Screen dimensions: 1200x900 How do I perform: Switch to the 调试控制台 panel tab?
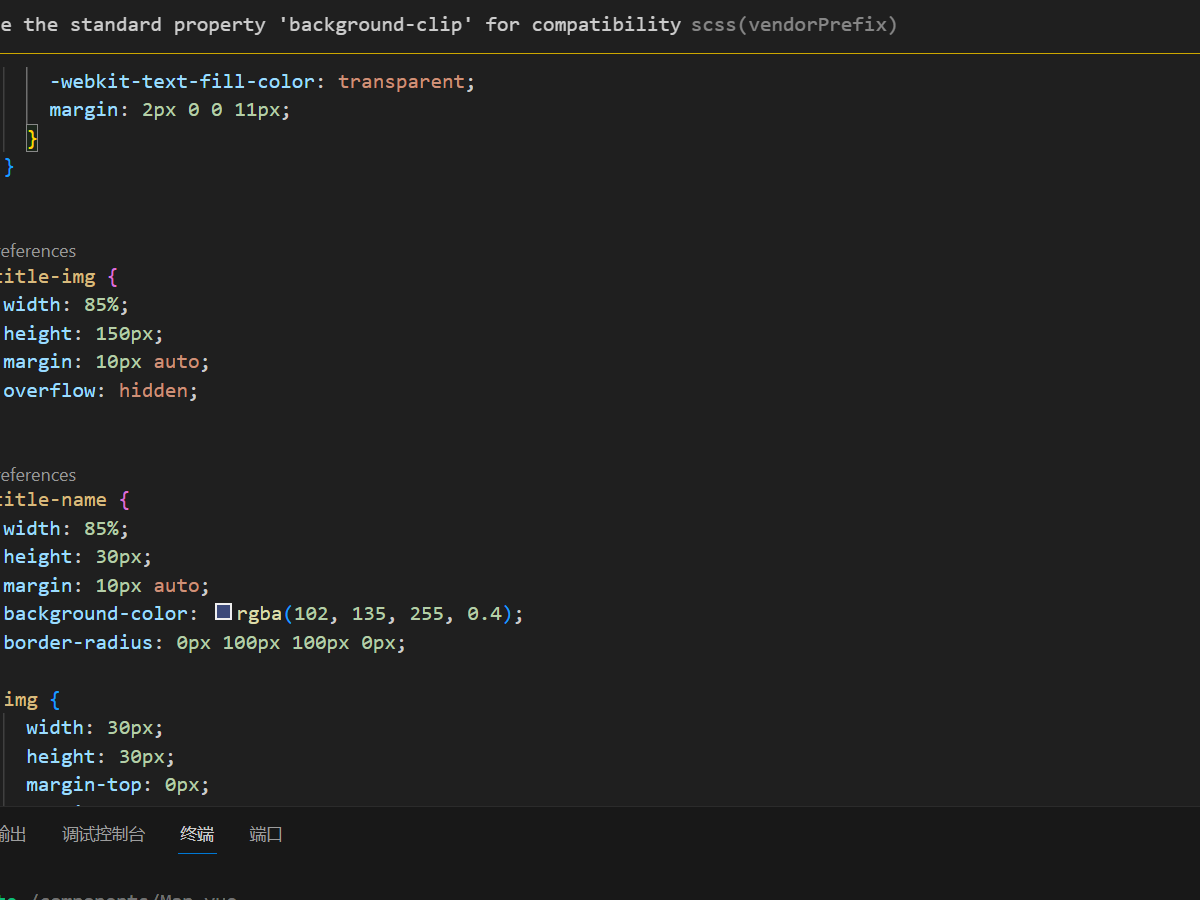coord(103,834)
